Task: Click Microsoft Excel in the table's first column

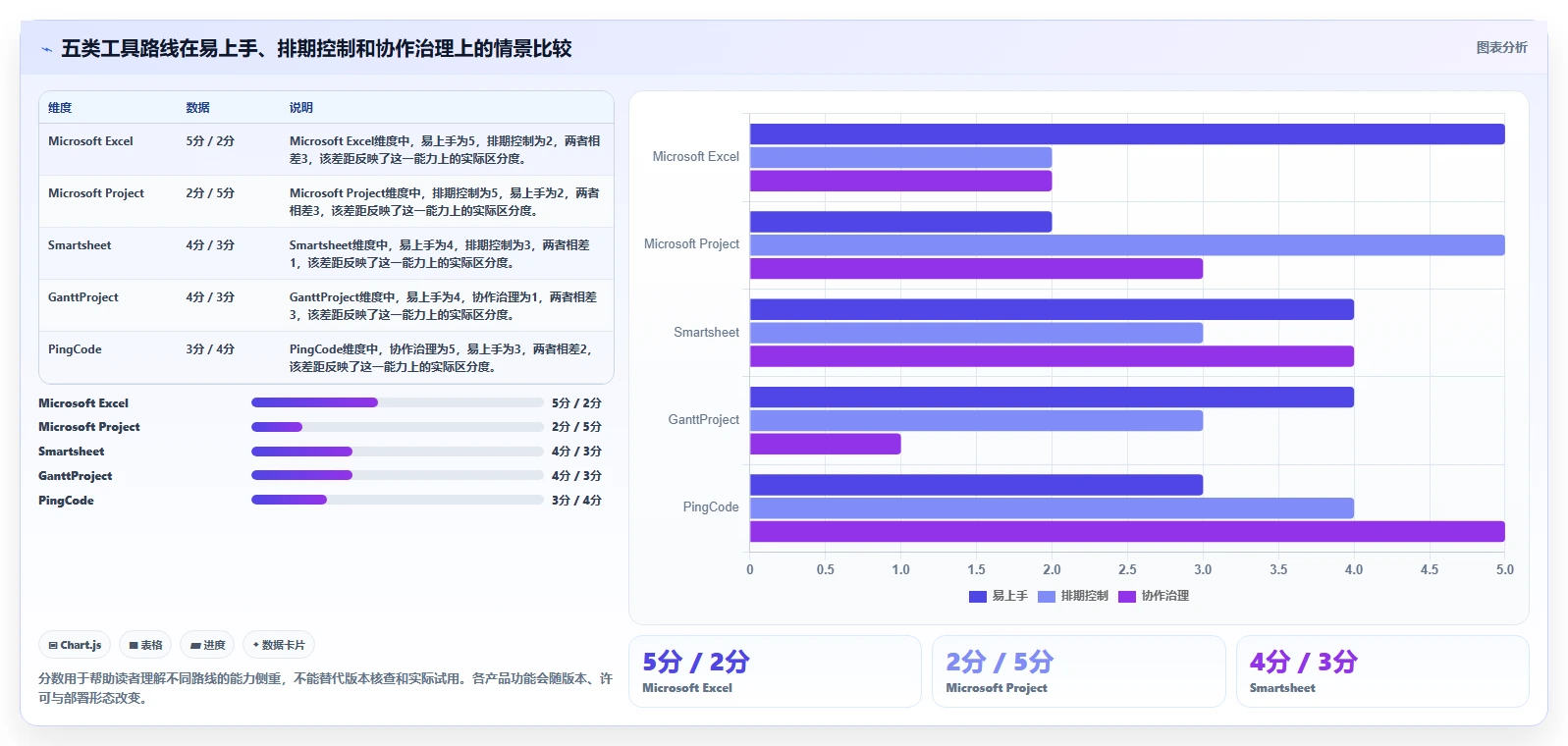Action: [90, 141]
